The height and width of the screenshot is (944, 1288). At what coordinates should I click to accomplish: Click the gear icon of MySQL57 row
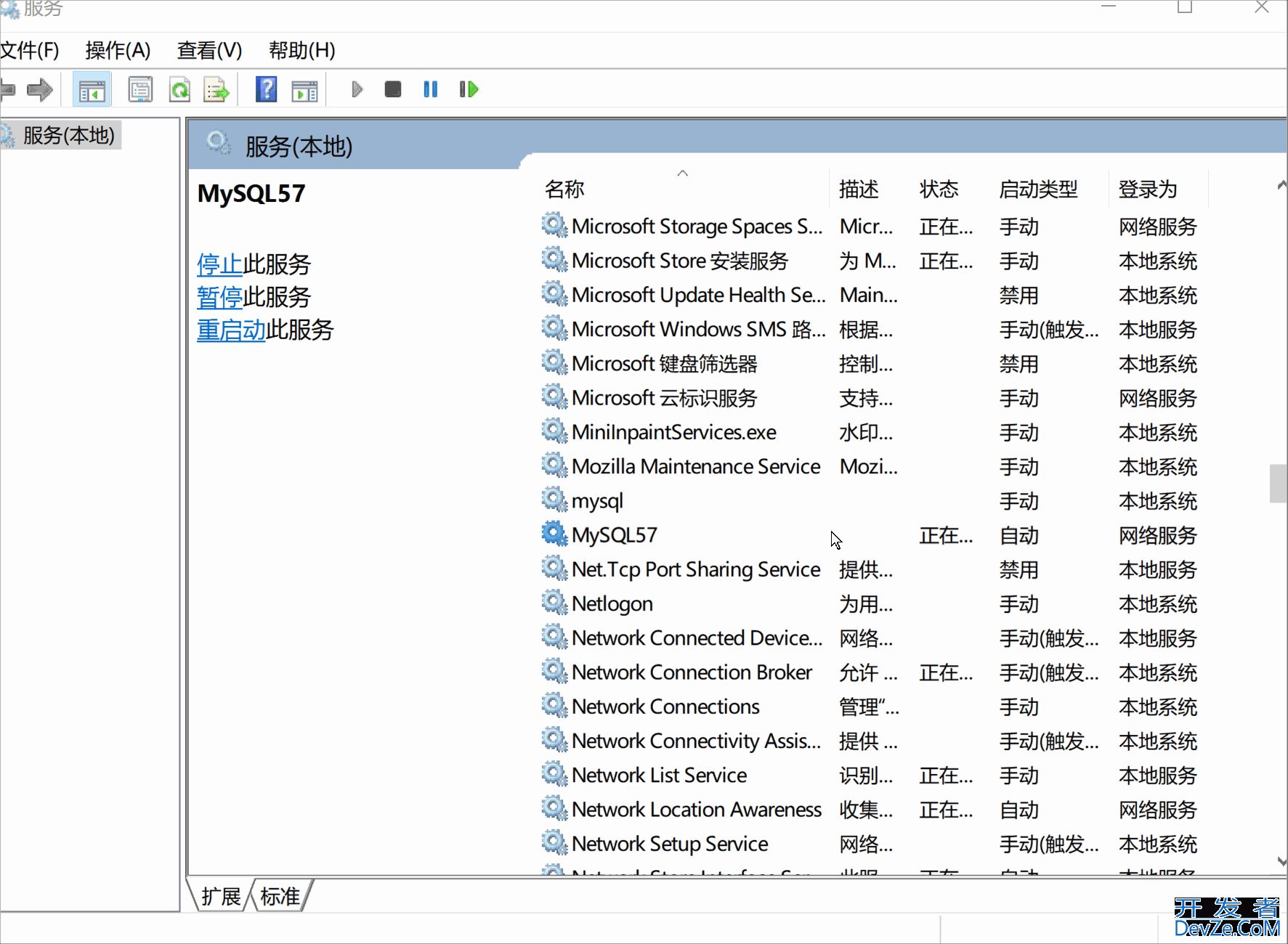click(x=554, y=534)
